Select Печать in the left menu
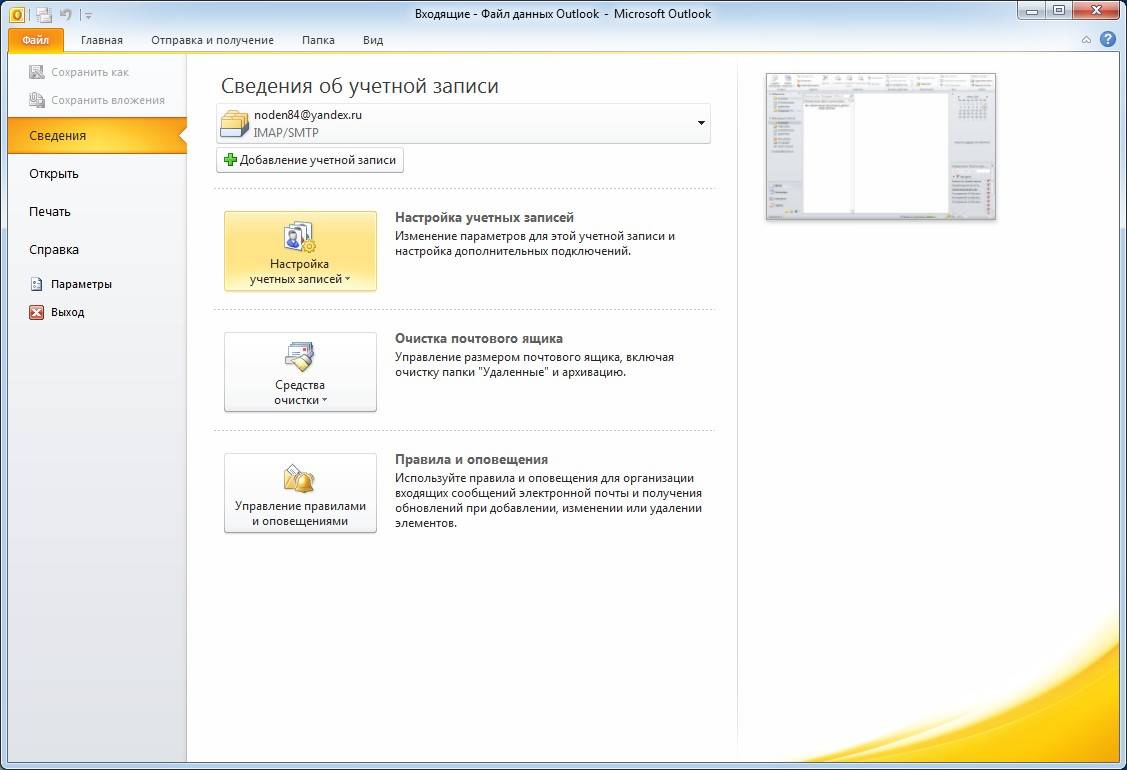The height and width of the screenshot is (770, 1127). (x=50, y=212)
